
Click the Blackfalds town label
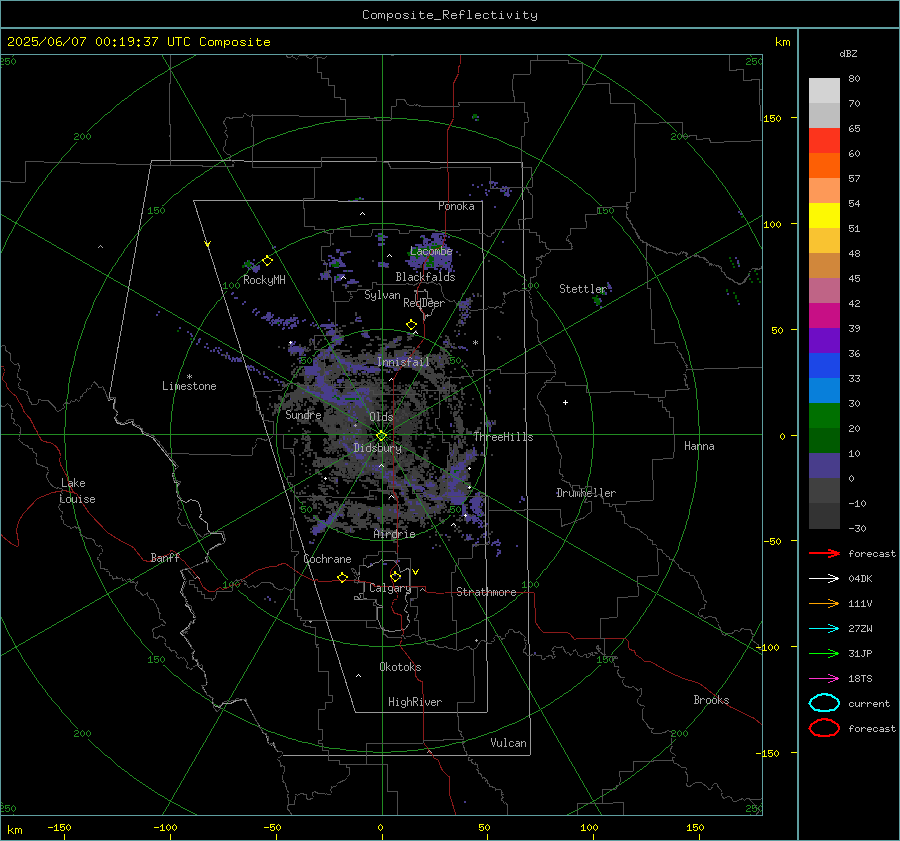click(x=425, y=277)
